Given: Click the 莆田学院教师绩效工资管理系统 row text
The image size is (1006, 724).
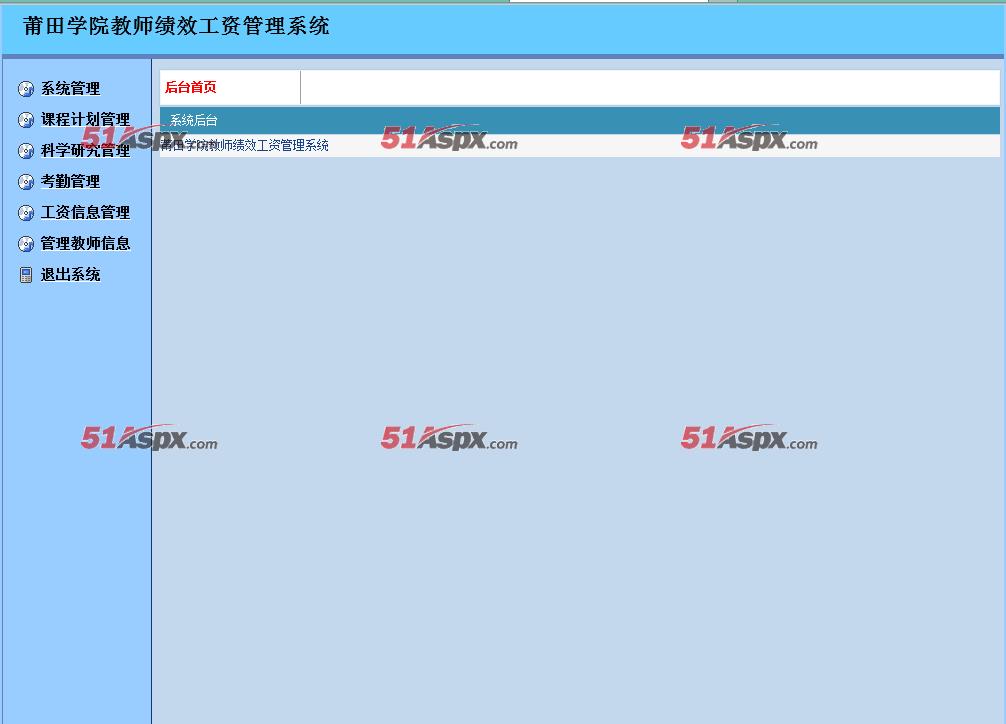Looking at the screenshot, I should coord(244,146).
